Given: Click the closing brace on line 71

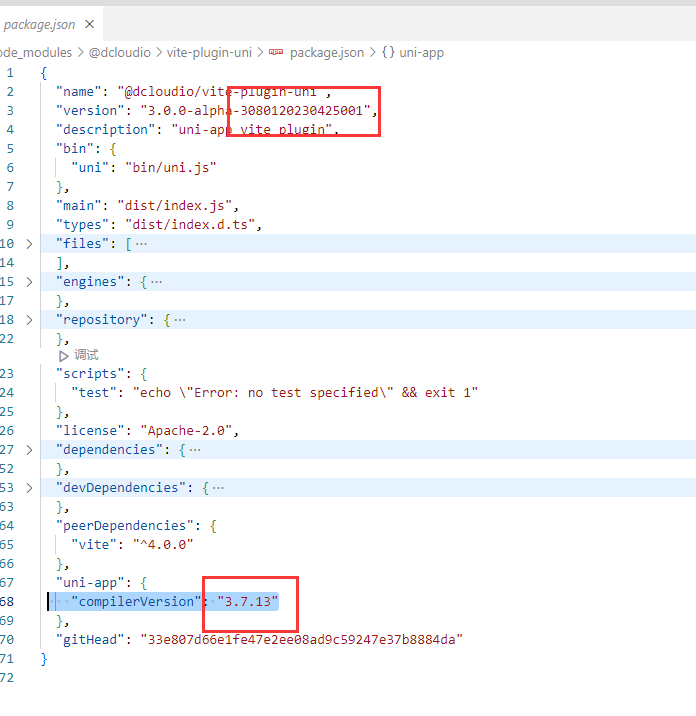Looking at the screenshot, I should click(44, 659).
